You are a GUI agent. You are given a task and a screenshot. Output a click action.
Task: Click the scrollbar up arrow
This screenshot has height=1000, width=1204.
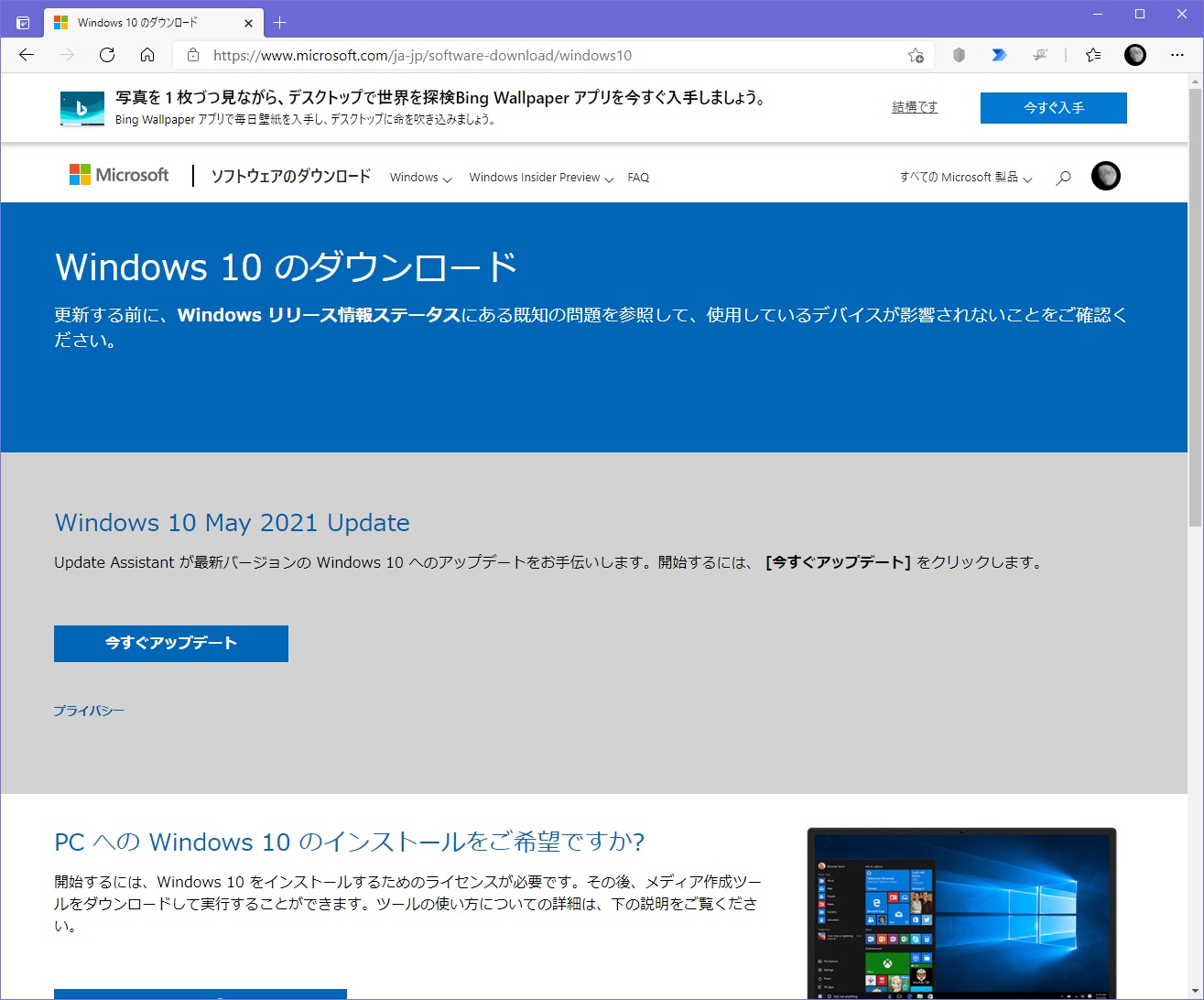pos(1195,82)
